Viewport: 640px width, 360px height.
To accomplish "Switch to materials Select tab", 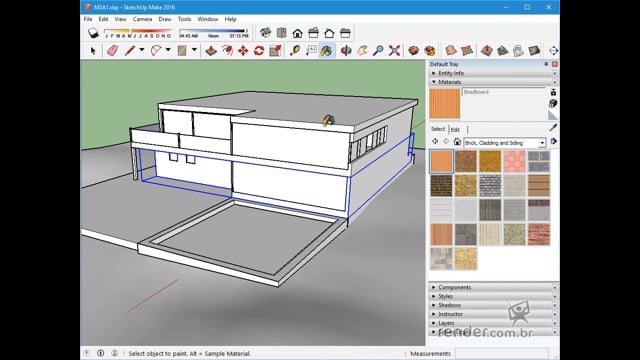I will (438, 129).
